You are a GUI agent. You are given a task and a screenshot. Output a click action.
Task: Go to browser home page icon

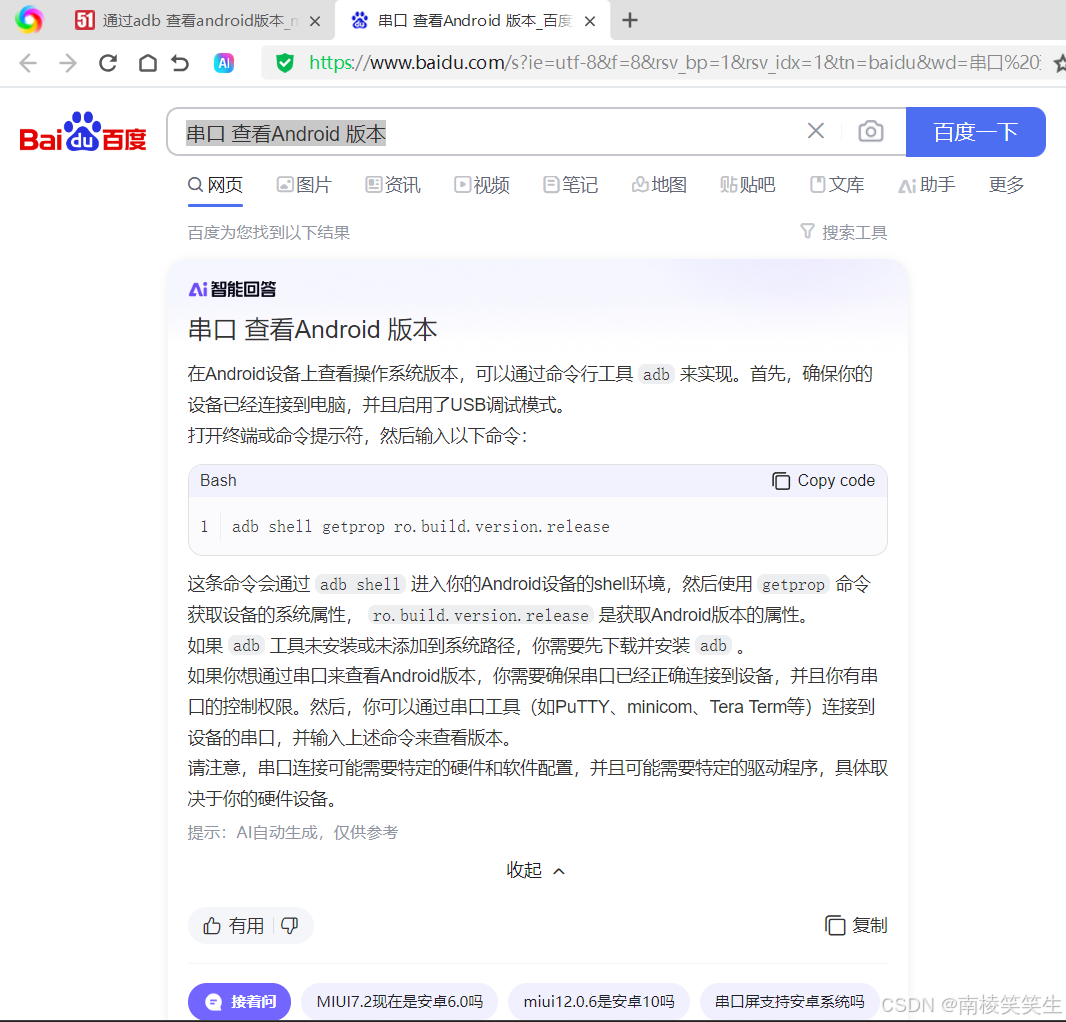148,63
